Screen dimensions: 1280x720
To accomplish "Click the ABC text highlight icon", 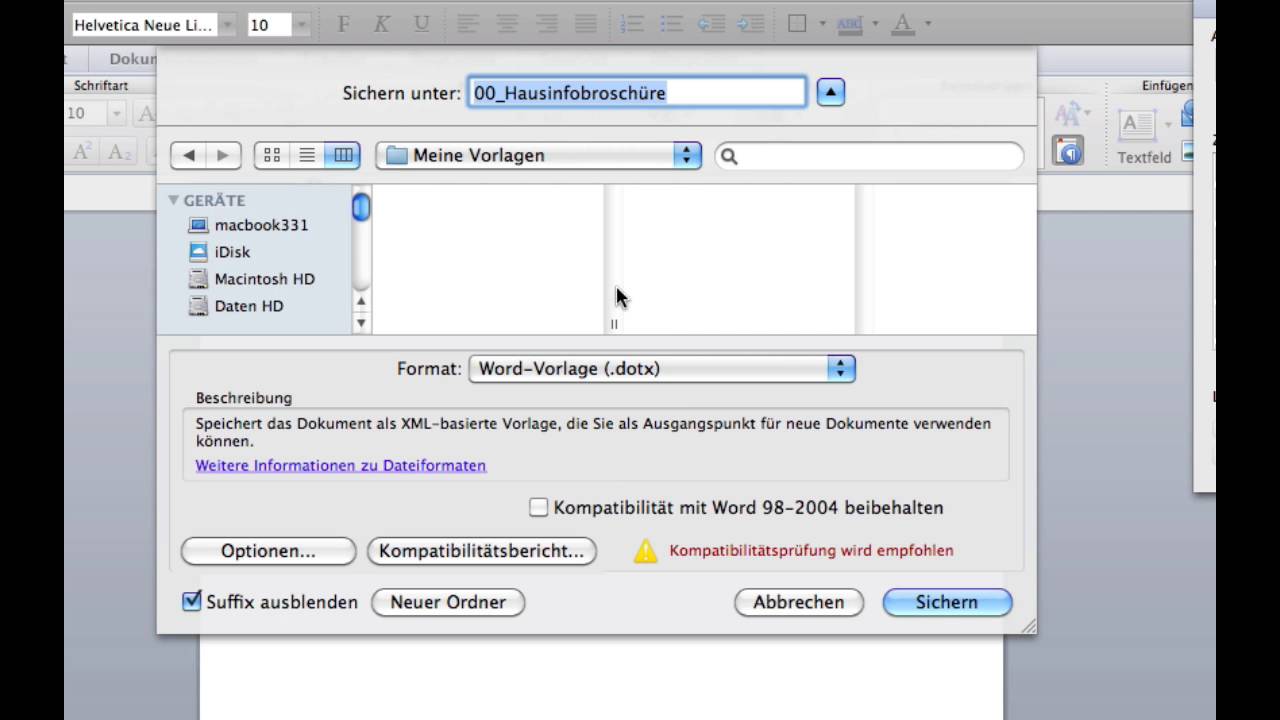I will pyautogui.click(x=849, y=24).
